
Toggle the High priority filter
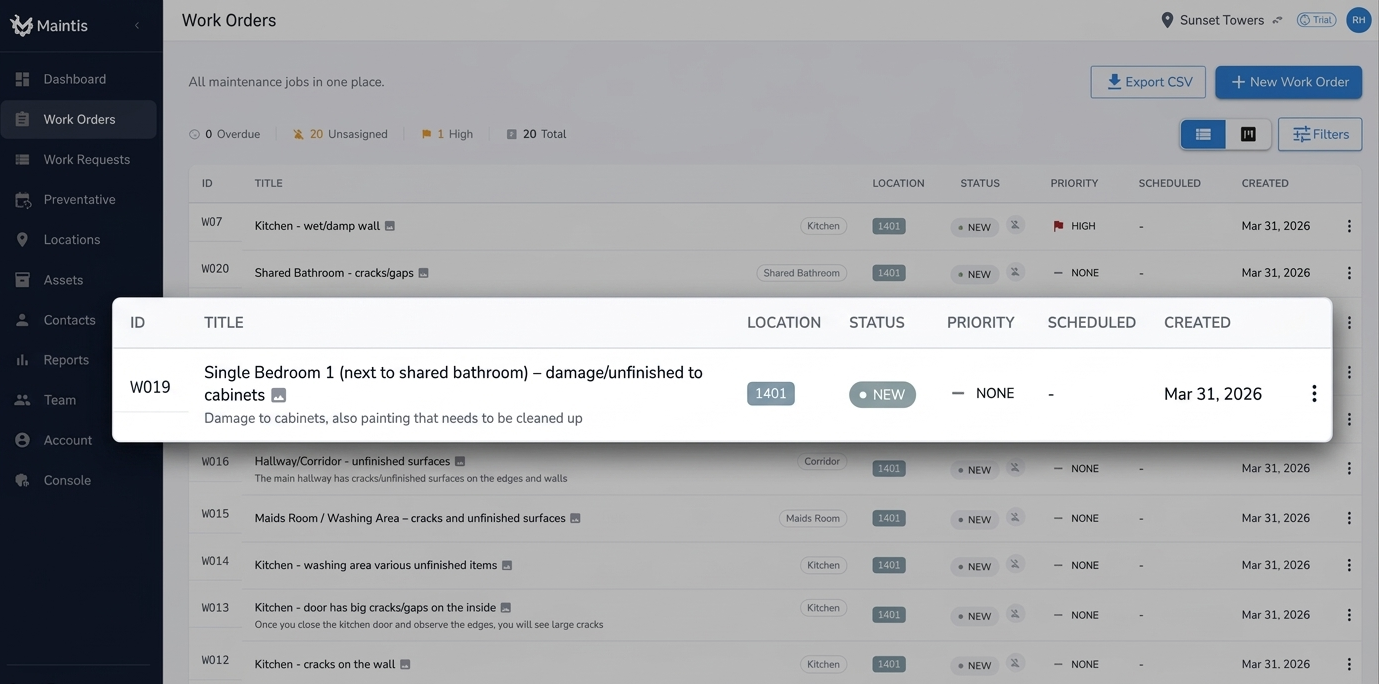click(x=446, y=133)
